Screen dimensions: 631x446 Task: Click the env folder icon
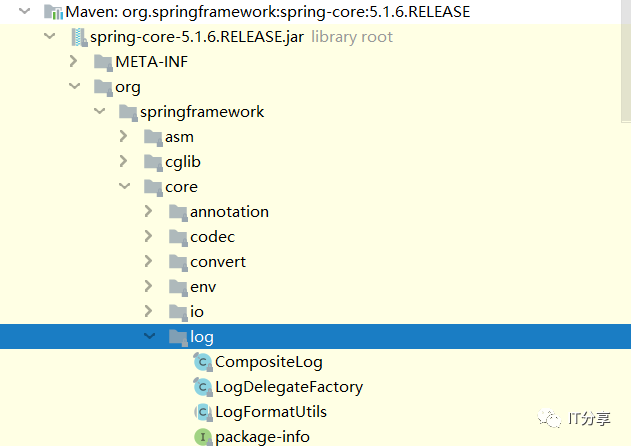(178, 287)
